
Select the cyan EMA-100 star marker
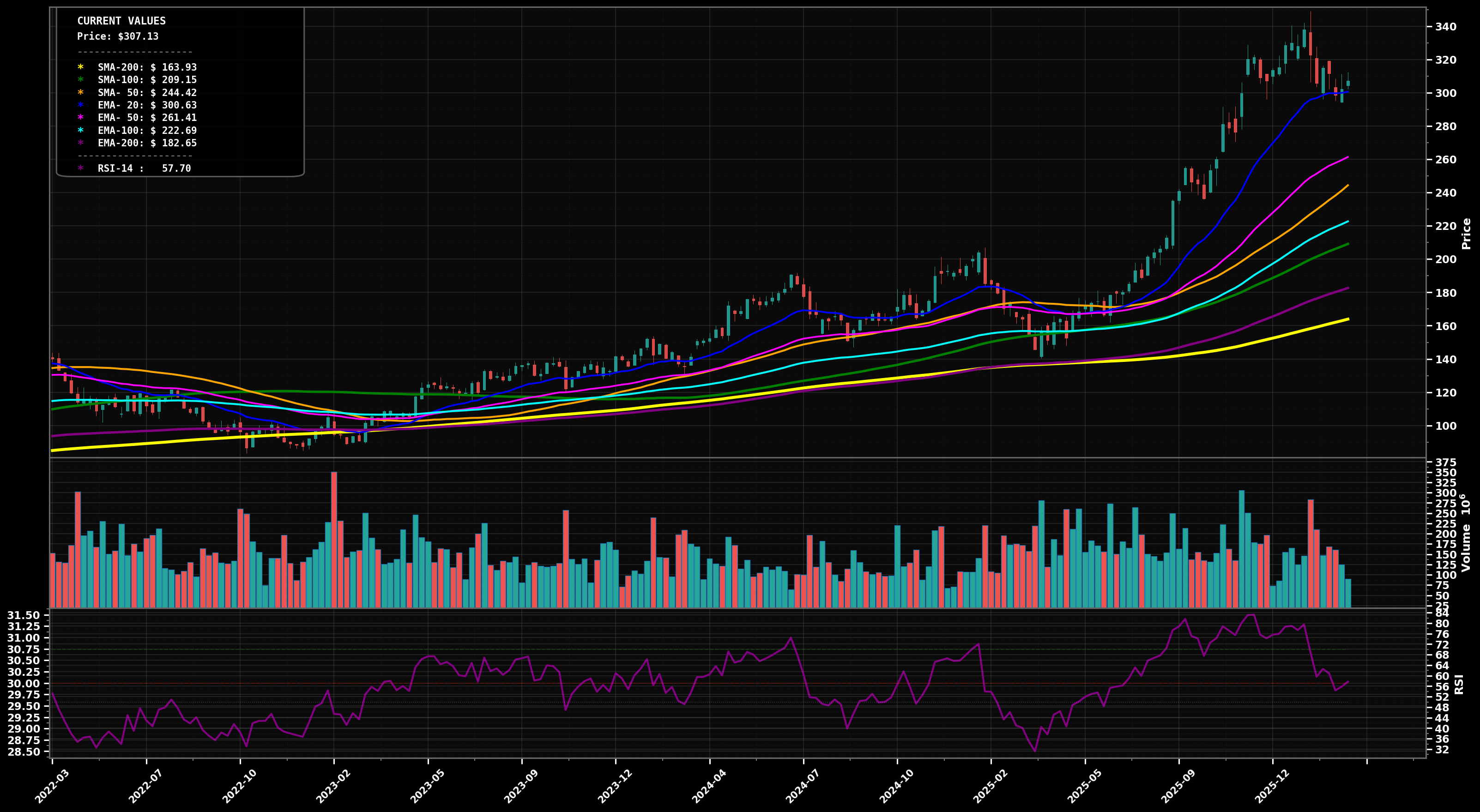click(x=80, y=130)
